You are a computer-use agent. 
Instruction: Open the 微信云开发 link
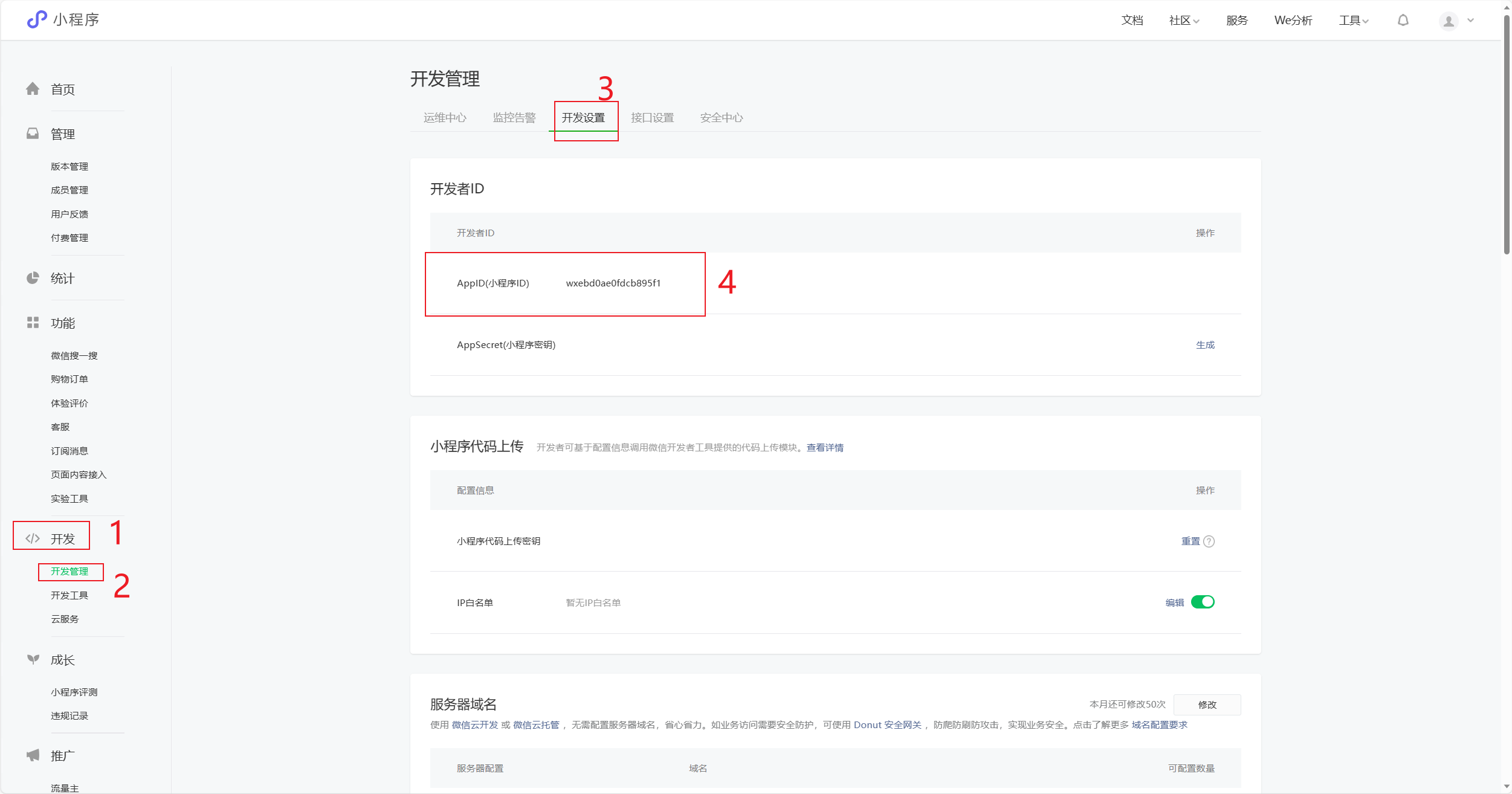coord(475,725)
